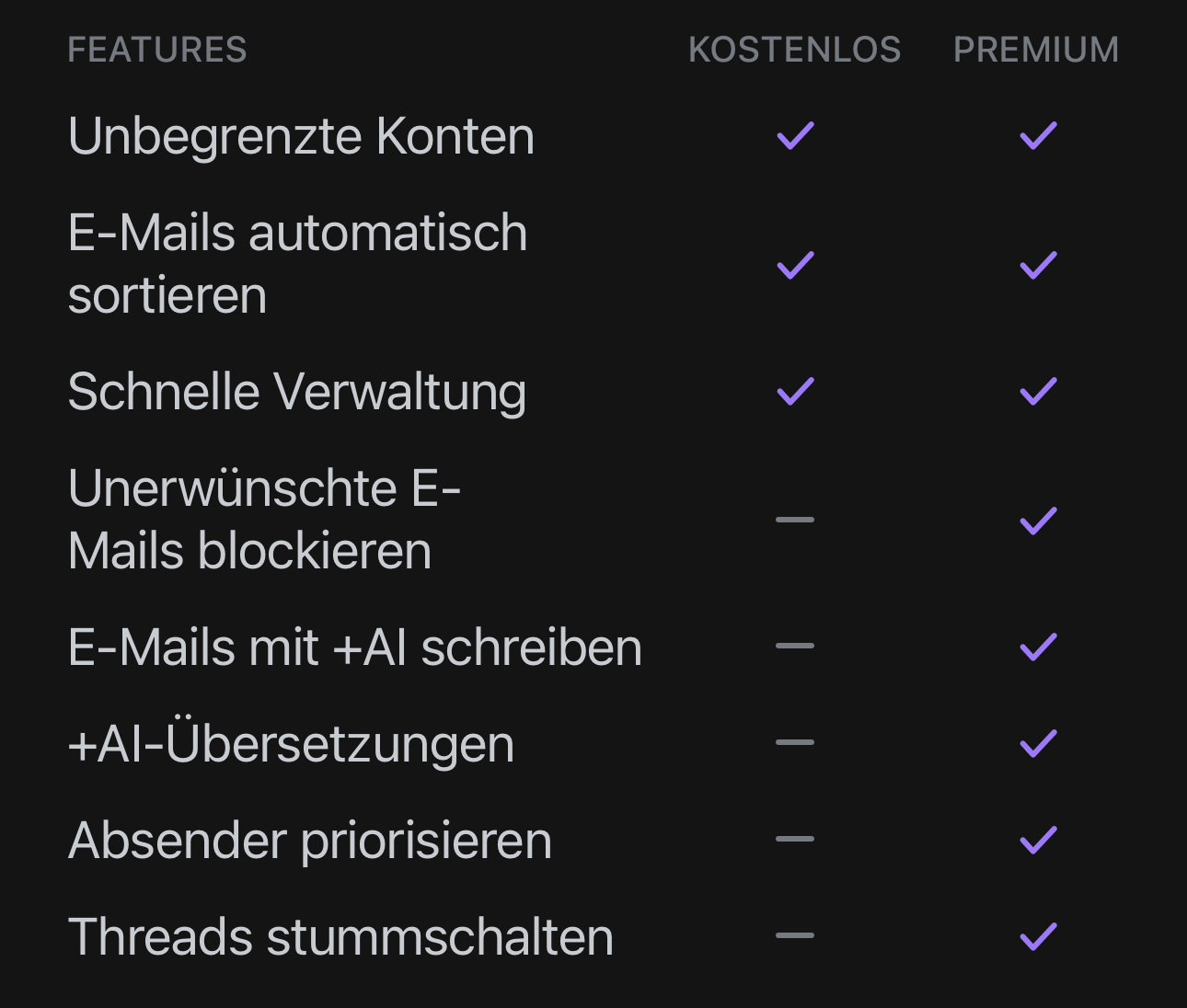Click the E-Mails mit +AI schreiben label

[x=354, y=647]
